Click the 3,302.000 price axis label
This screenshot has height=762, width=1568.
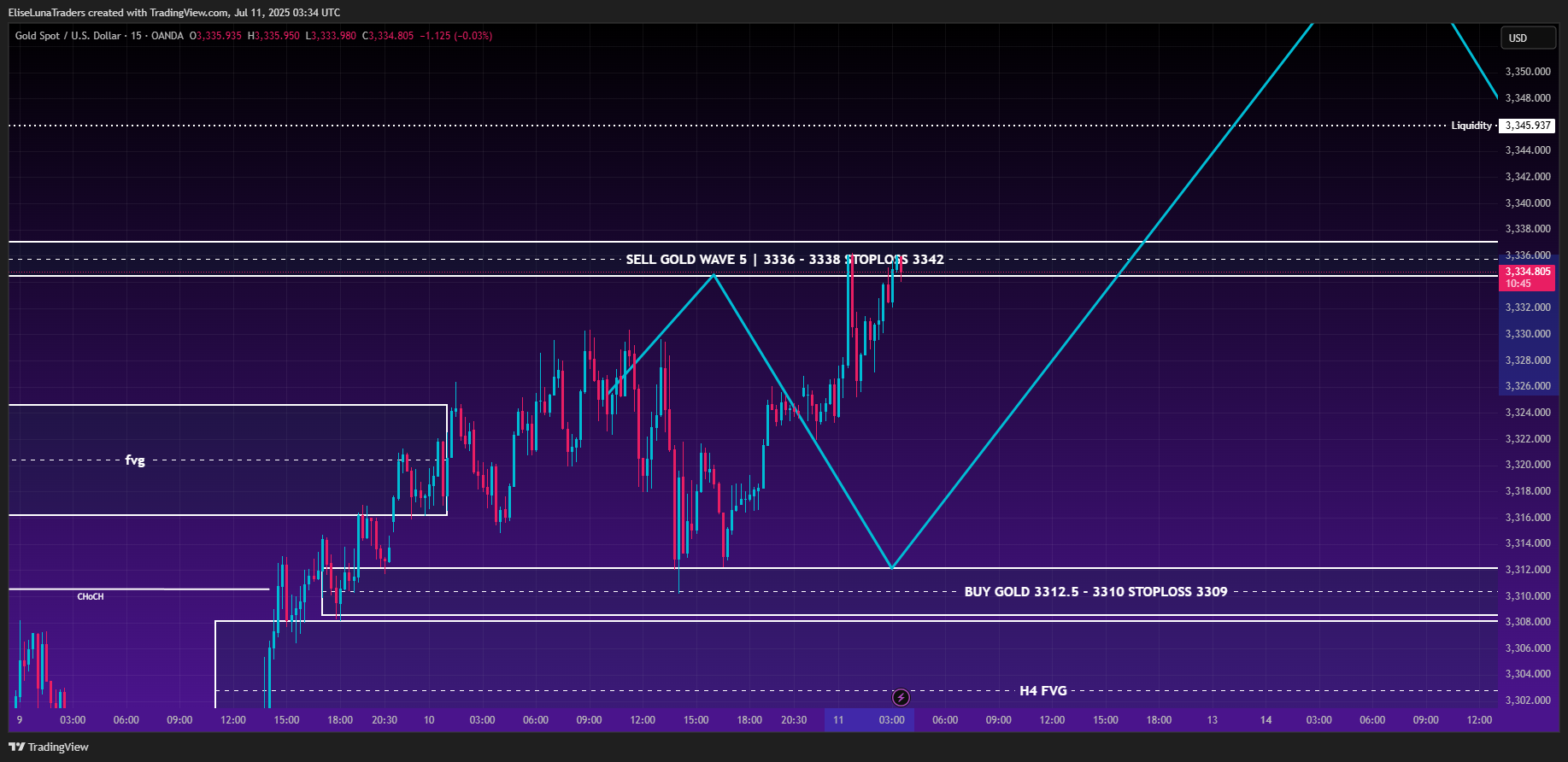[1528, 700]
